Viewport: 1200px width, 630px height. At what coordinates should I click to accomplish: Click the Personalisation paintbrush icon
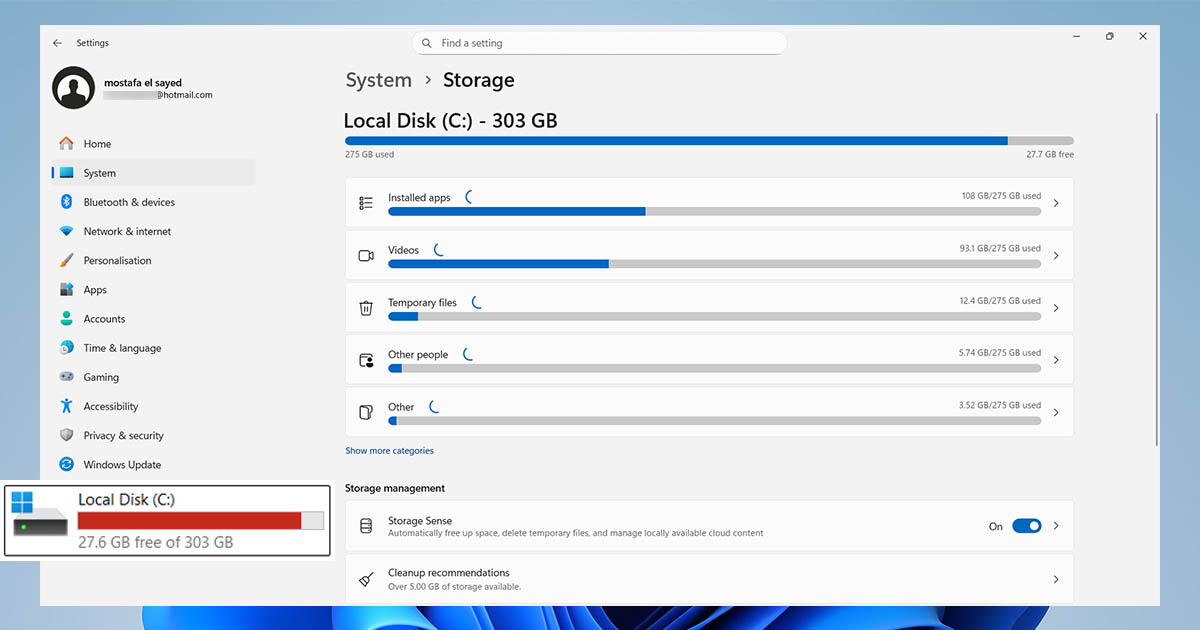point(66,260)
